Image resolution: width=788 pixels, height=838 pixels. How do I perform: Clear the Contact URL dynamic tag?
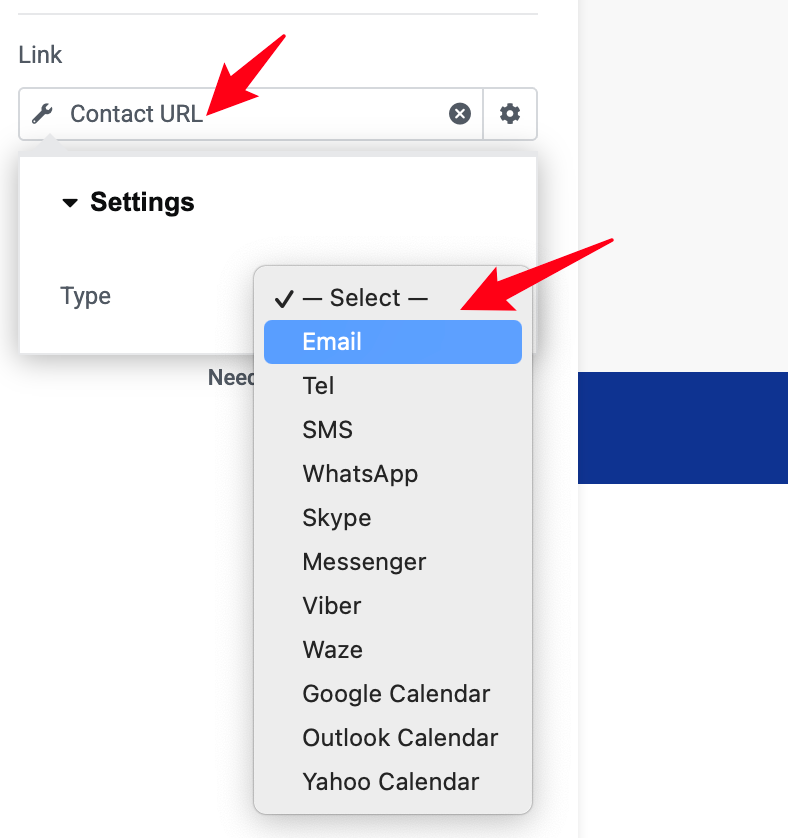coord(460,114)
